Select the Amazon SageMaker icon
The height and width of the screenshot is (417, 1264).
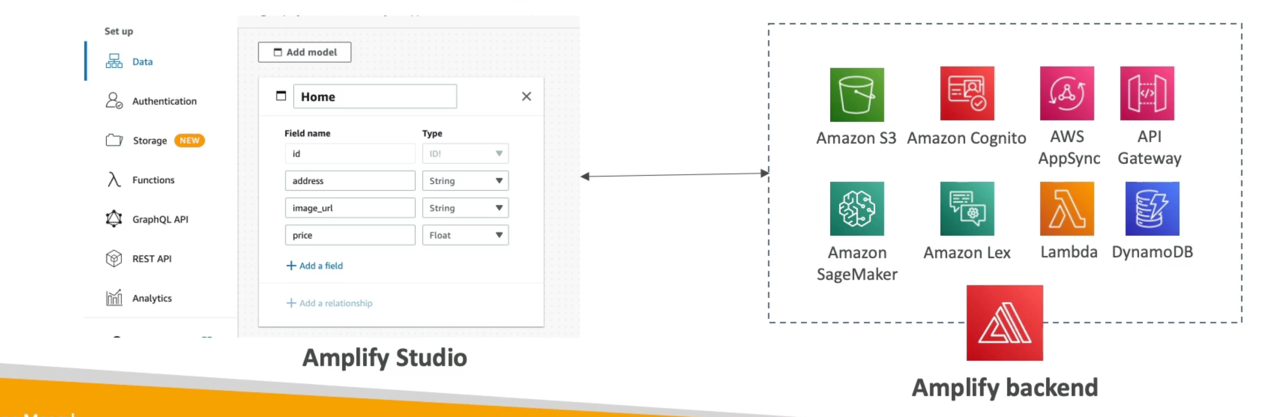(856, 208)
